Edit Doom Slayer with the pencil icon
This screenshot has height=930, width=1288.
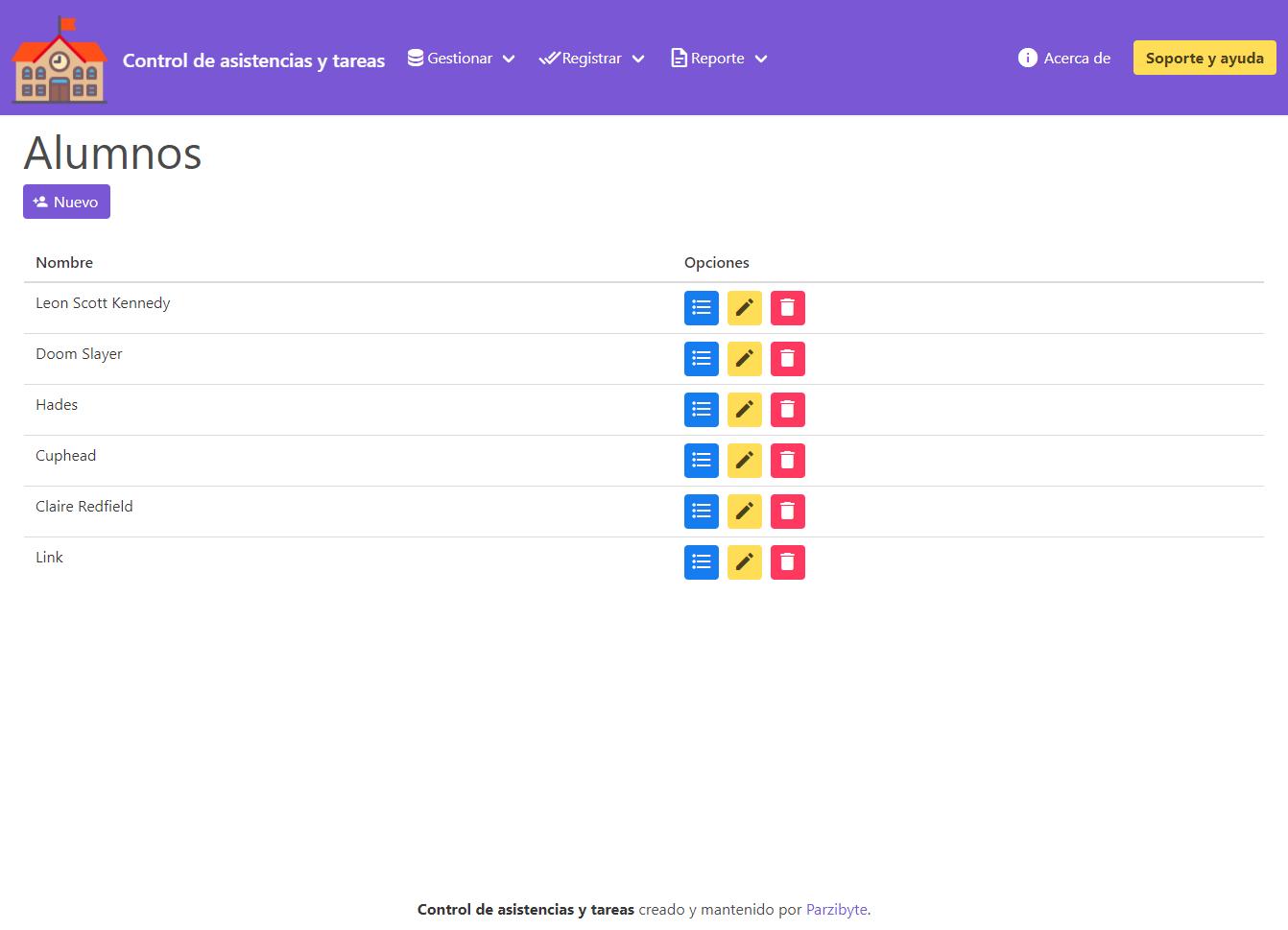pyautogui.click(x=744, y=359)
